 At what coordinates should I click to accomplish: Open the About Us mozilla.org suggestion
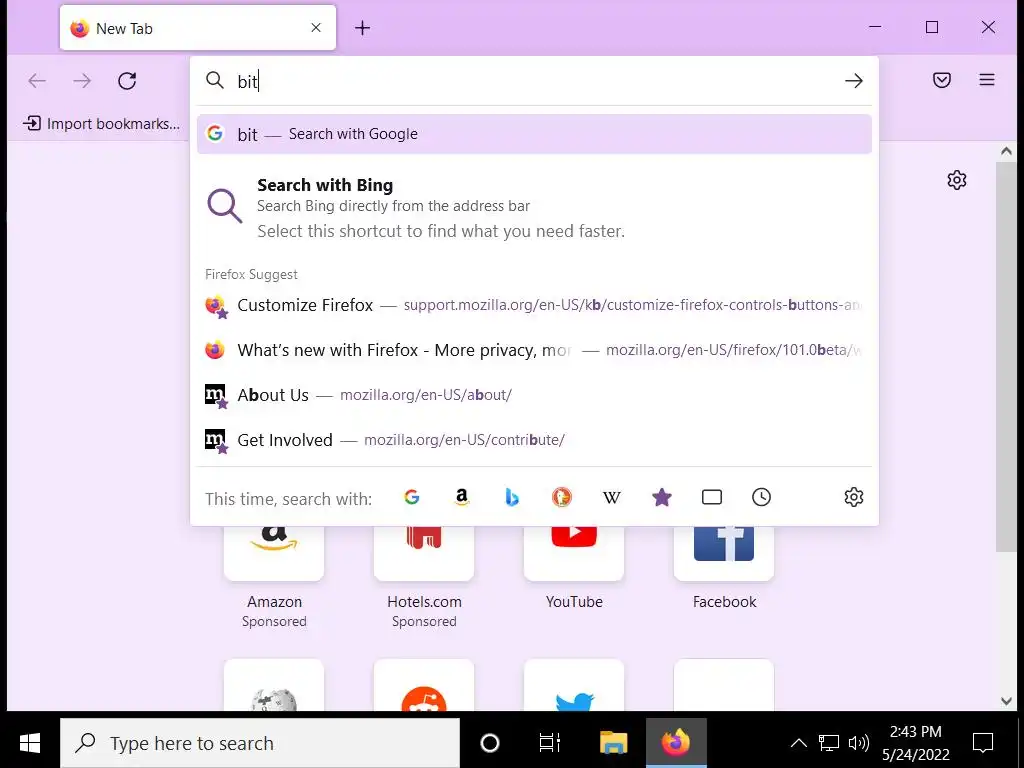coord(534,395)
